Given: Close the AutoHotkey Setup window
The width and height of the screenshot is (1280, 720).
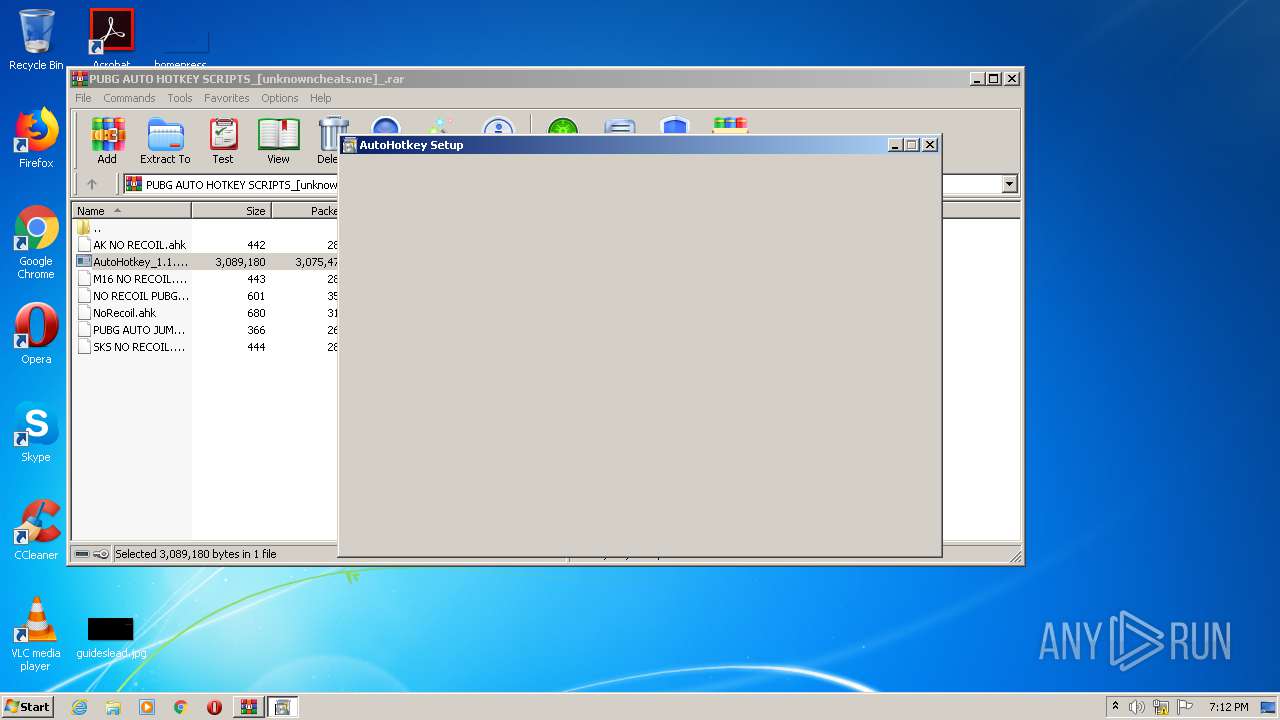Looking at the screenshot, I should (x=930, y=145).
